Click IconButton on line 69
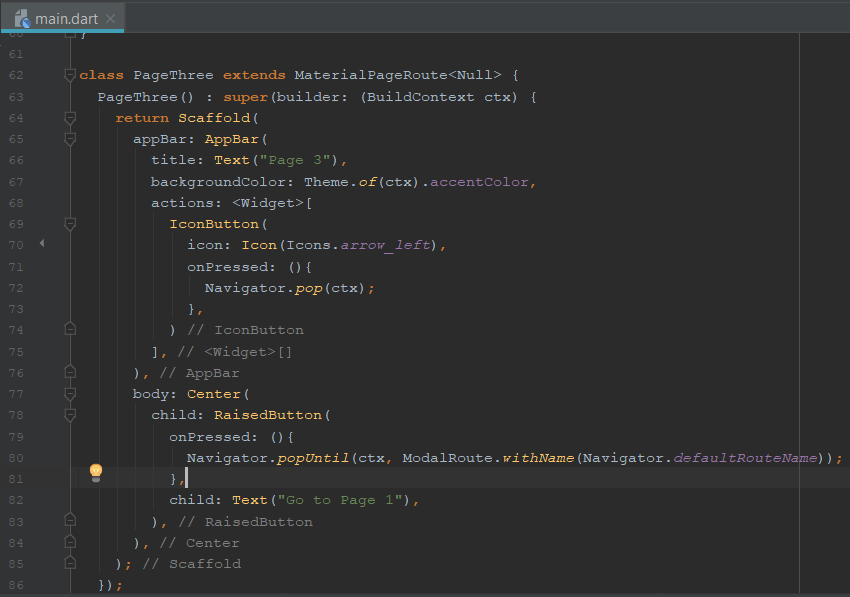This screenshot has height=597, width=850. click(214, 224)
